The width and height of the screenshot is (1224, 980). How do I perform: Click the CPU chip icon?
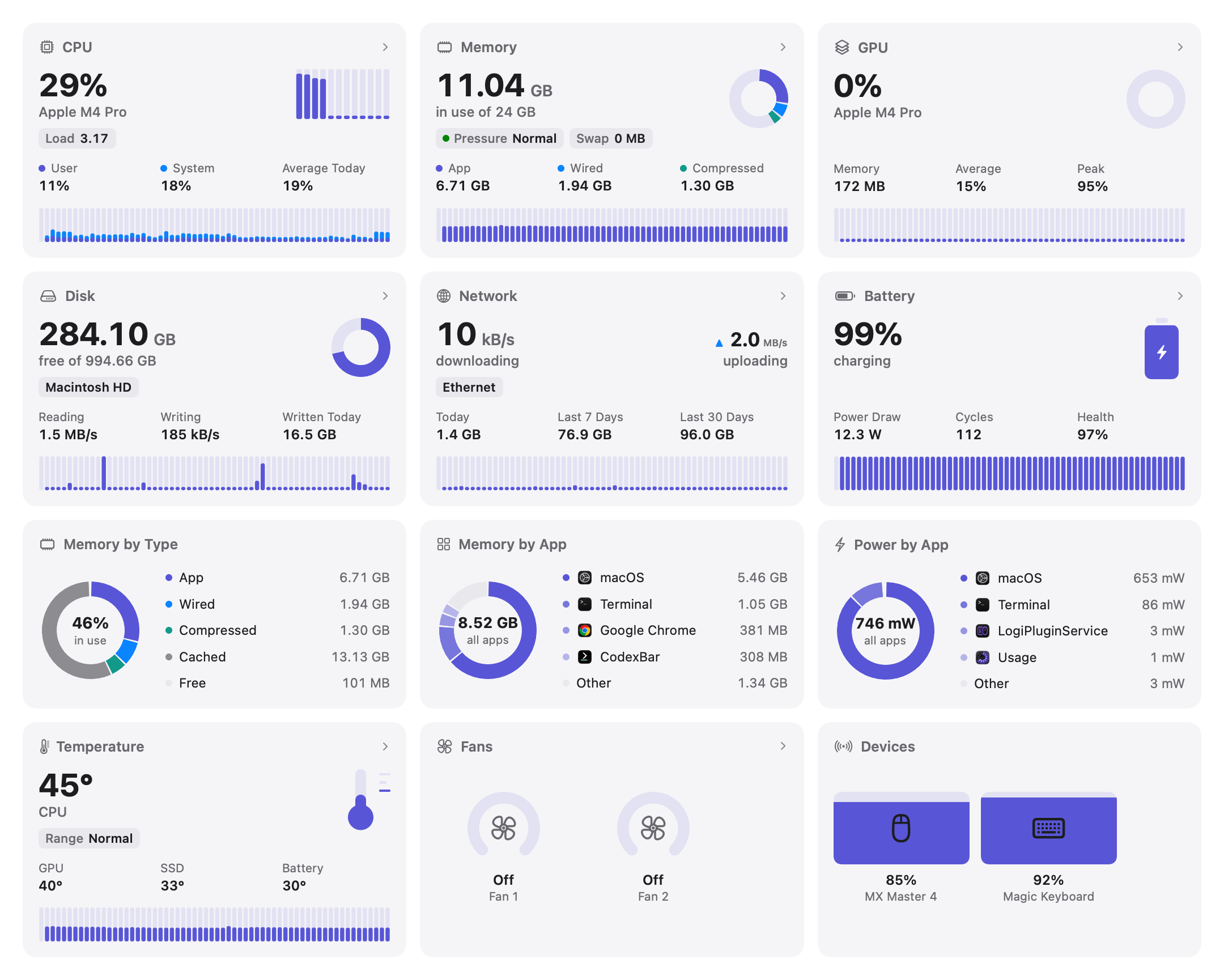pyautogui.click(x=47, y=47)
